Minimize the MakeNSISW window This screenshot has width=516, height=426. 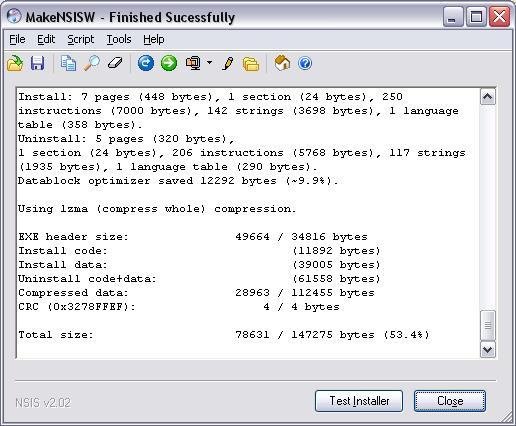pos(453,17)
